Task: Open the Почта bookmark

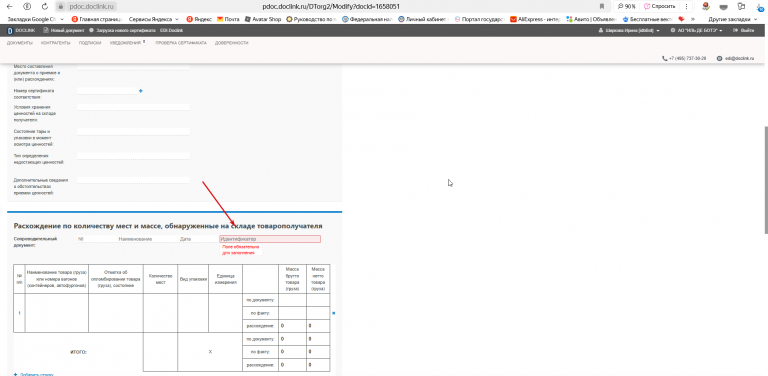Action: click(228, 19)
